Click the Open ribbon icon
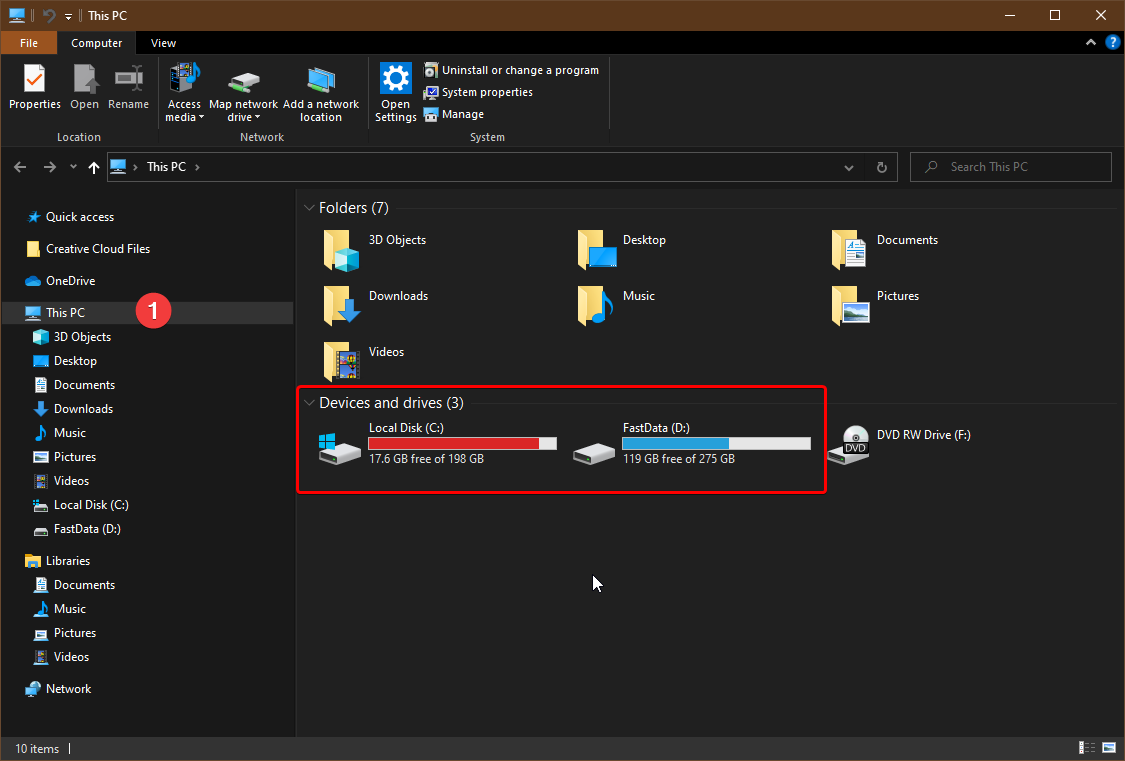1125x761 pixels. pyautogui.click(x=85, y=87)
